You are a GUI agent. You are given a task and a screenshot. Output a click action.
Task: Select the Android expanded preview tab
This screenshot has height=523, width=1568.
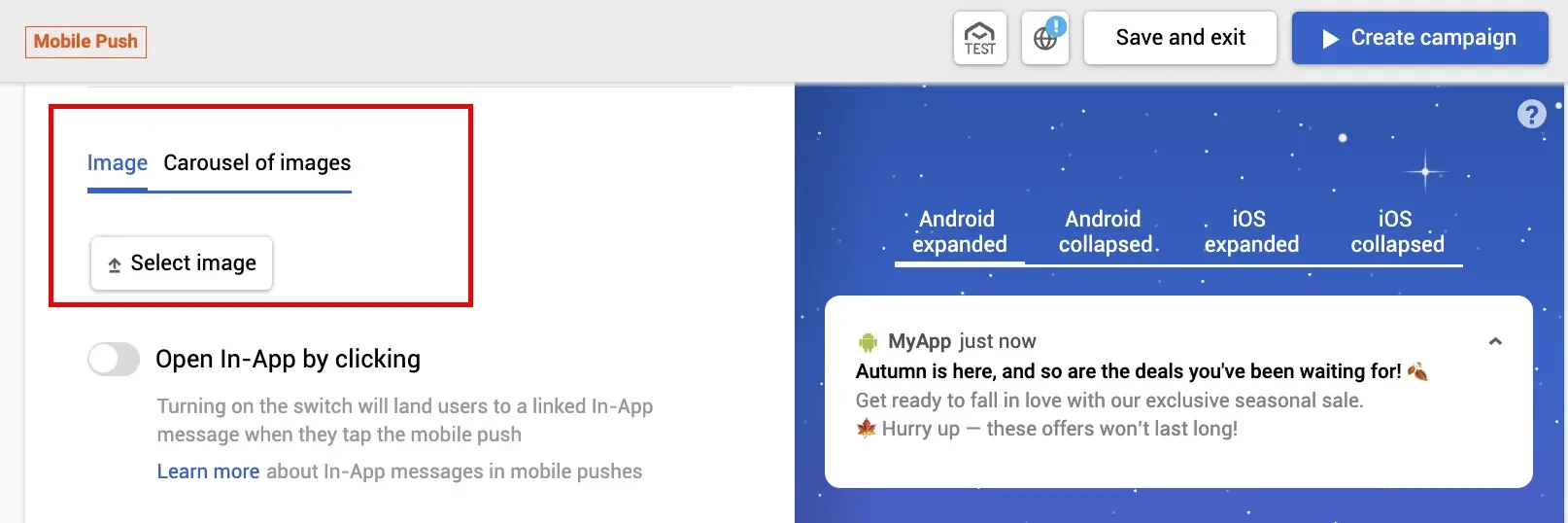pyautogui.click(x=959, y=231)
